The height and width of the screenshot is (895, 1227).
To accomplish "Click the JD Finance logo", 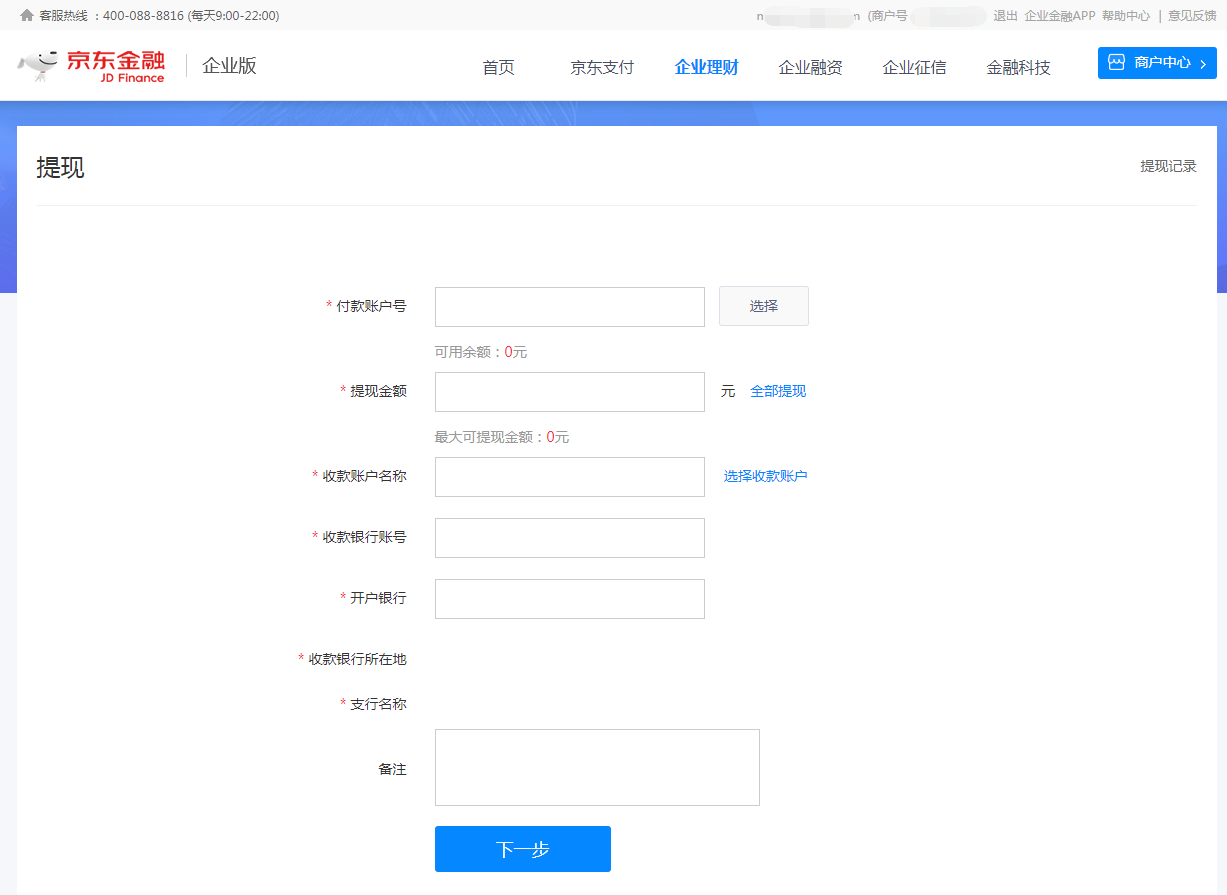I will pos(91,66).
